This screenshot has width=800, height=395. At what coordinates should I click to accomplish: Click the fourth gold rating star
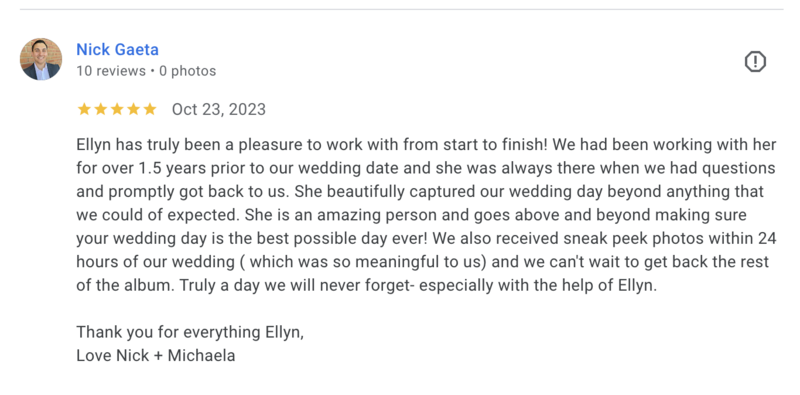pyautogui.click(x=133, y=109)
